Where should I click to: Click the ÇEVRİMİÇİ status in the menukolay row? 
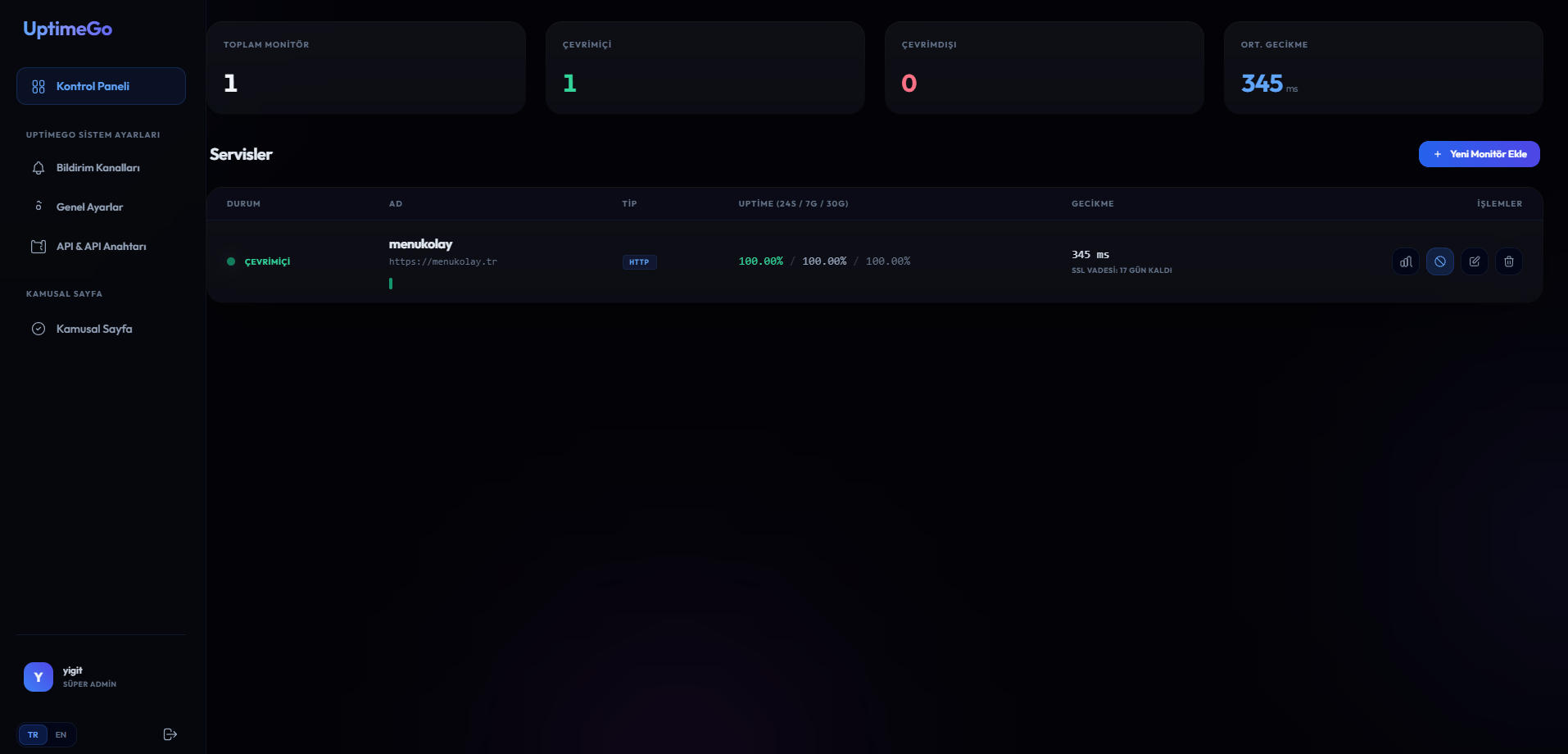[267, 262]
